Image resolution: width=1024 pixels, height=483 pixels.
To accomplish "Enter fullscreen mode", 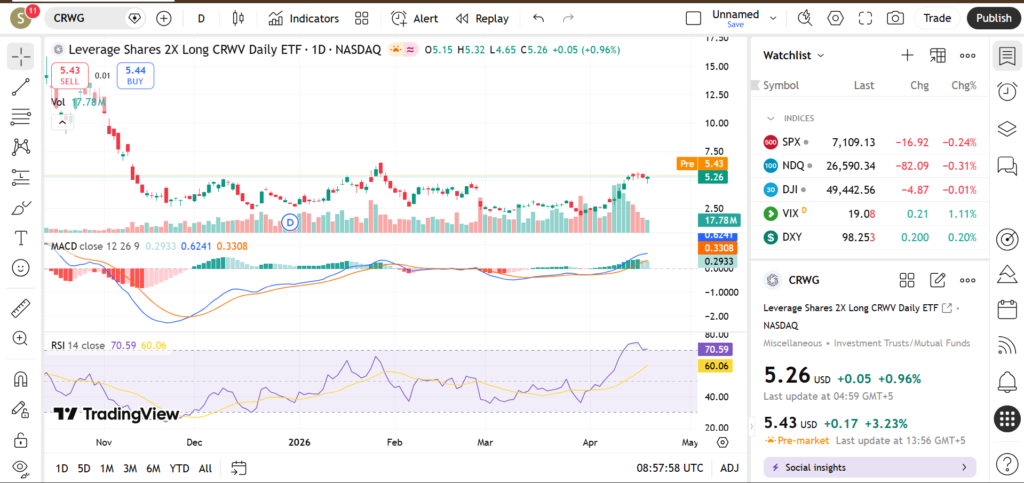I will [866, 18].
